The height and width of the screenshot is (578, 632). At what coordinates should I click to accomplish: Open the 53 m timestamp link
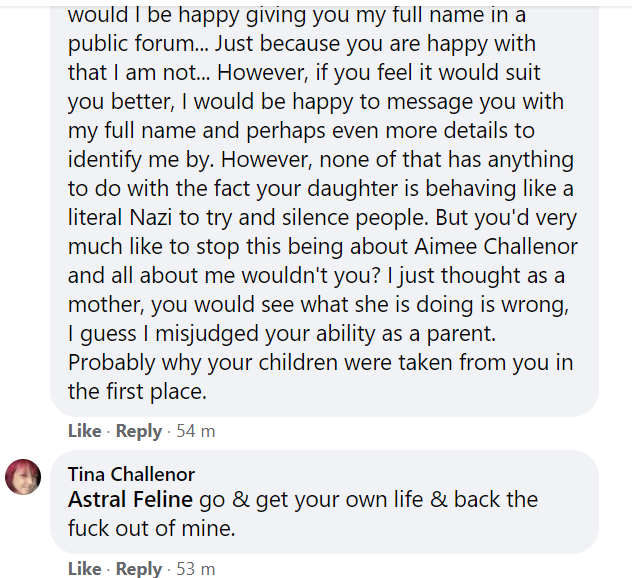coord(195,569)
